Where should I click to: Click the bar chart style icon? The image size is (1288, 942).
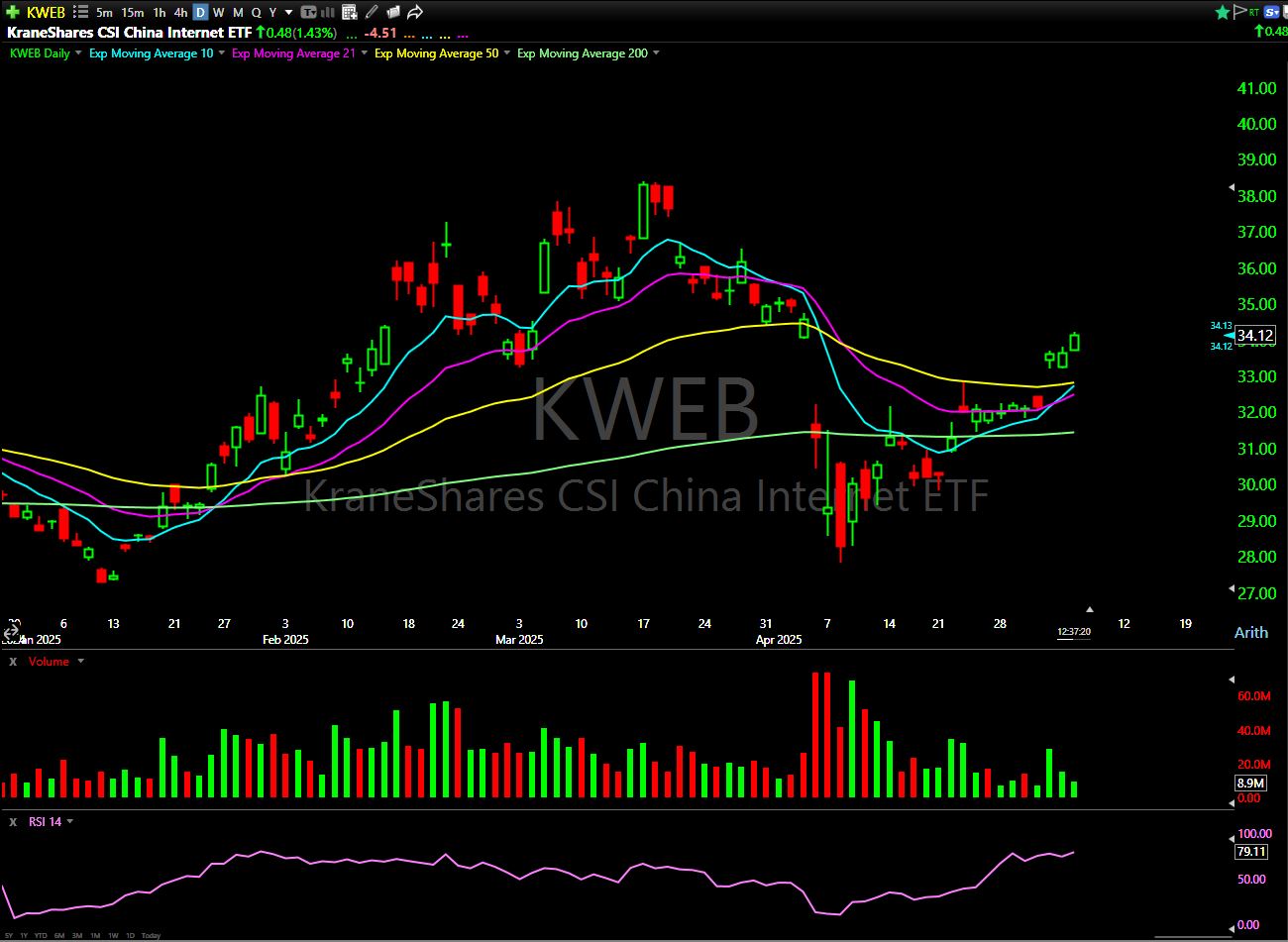point(328,12)
